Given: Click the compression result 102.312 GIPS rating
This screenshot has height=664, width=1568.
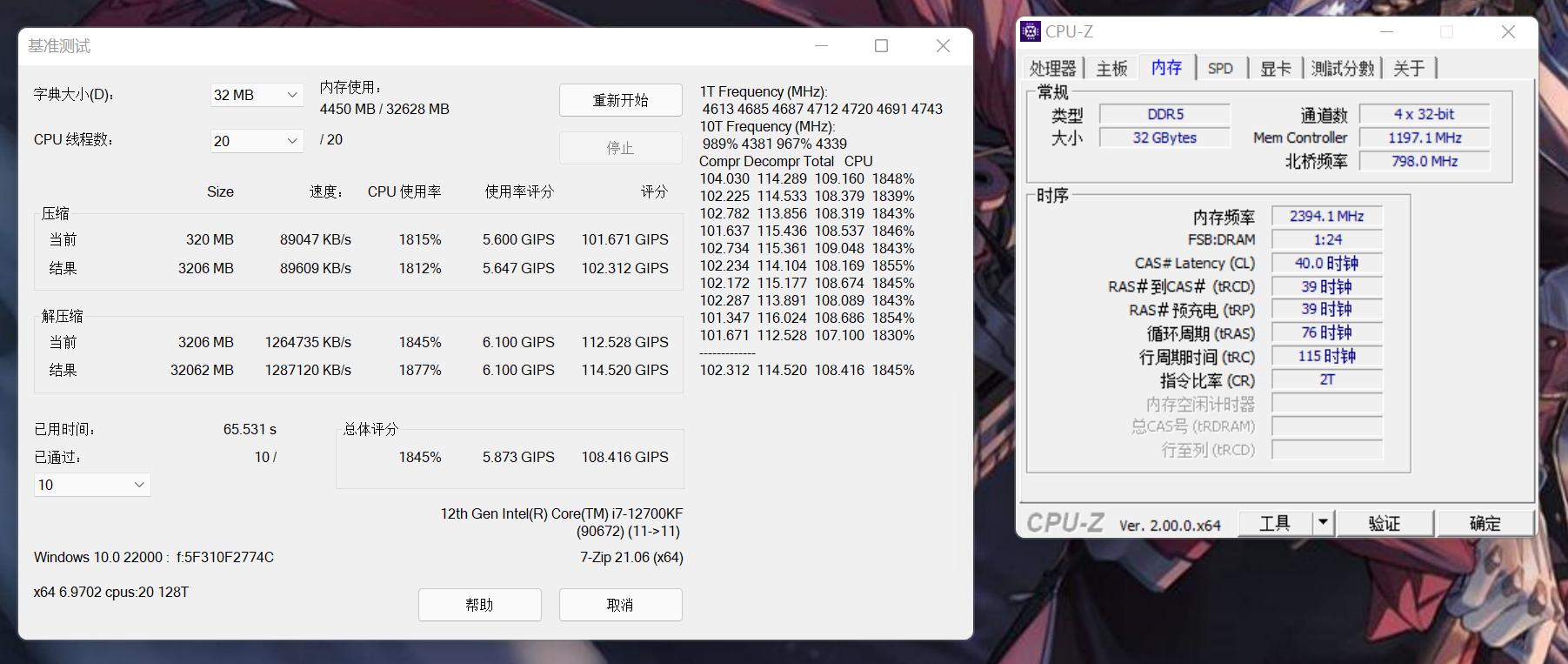Looking at the screenshot, I should pyautogui.click(x=624, y=268).
